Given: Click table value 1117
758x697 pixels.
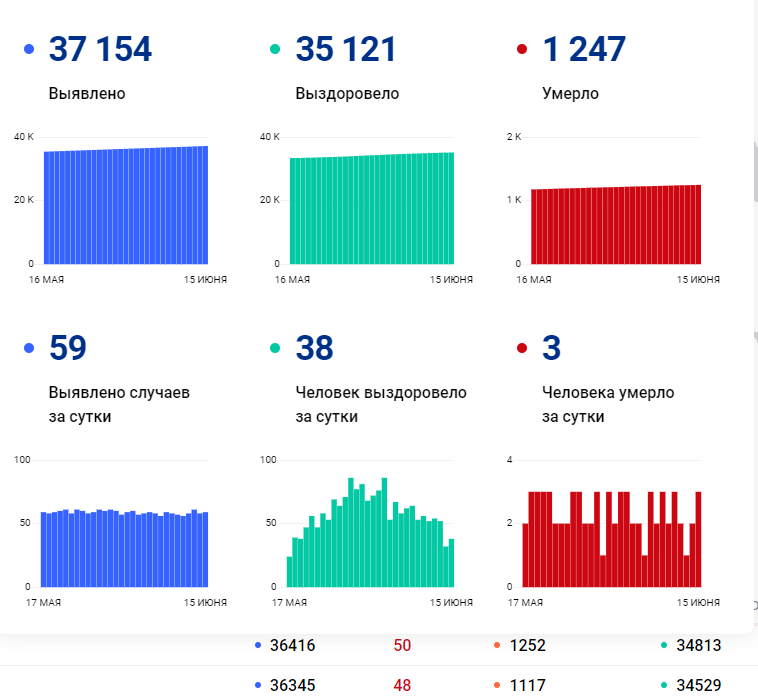Looking at the screenshot, I should [527, 685].
